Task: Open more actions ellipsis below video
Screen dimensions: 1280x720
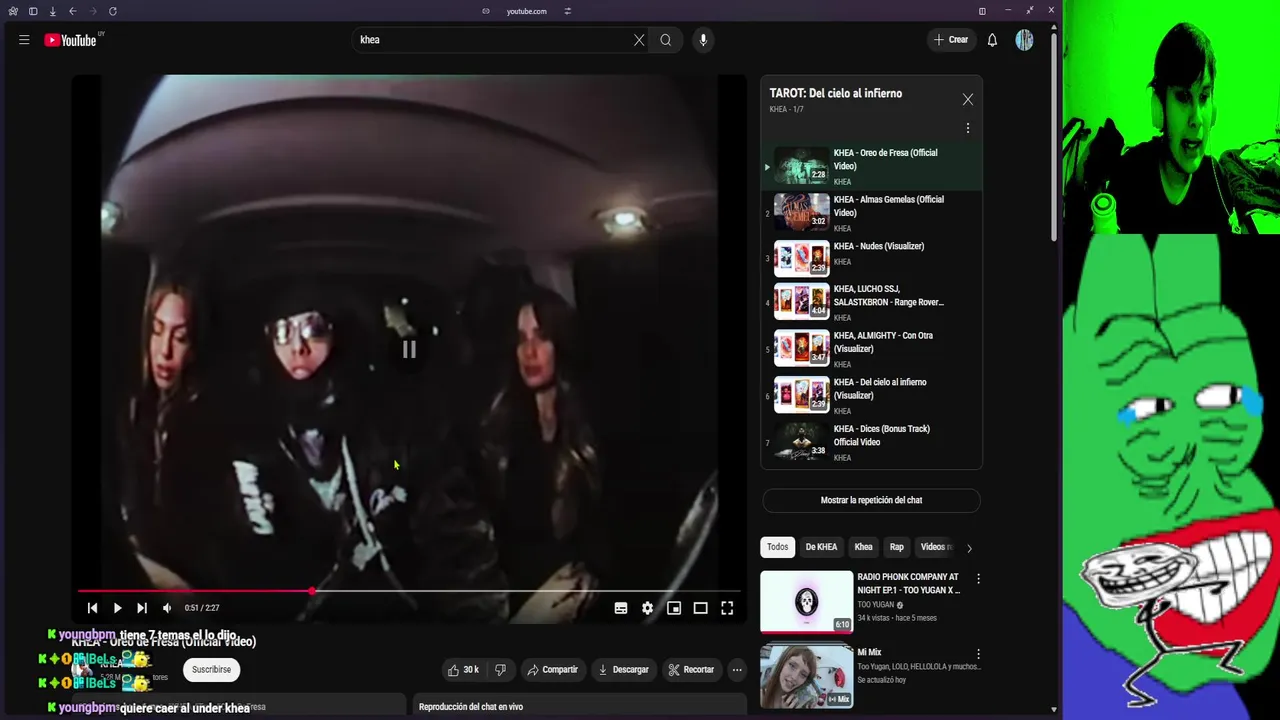Action: click(x=737, y=670)
